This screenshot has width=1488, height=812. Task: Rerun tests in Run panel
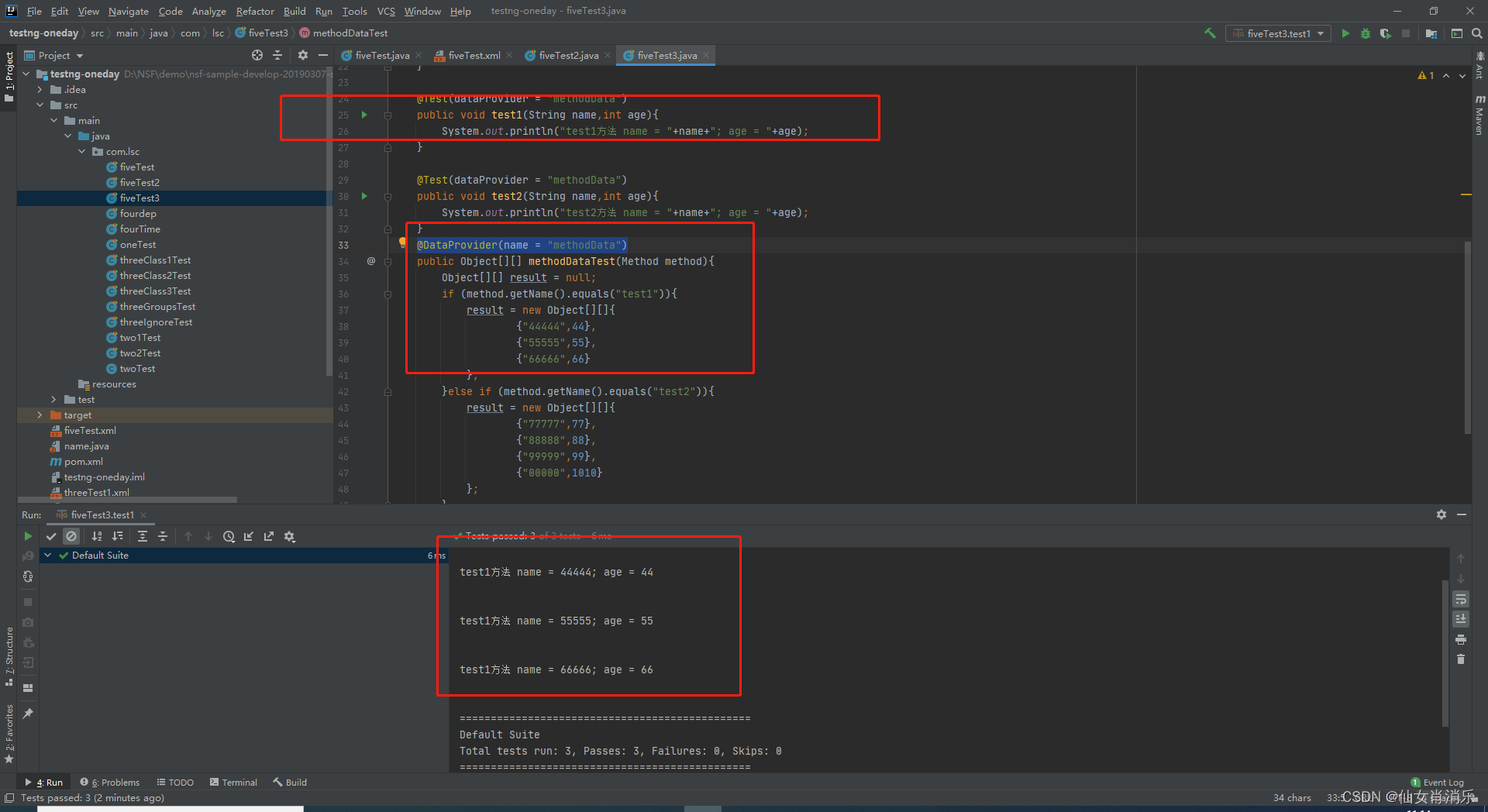(x=28, y=536)
